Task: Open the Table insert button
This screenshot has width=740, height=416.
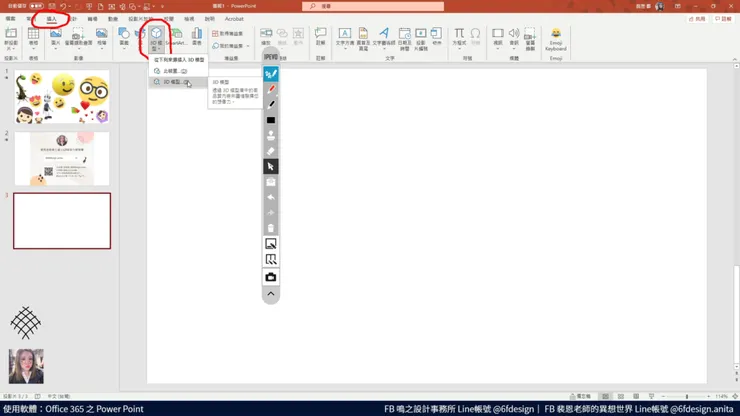Action: tap(33, 39)
